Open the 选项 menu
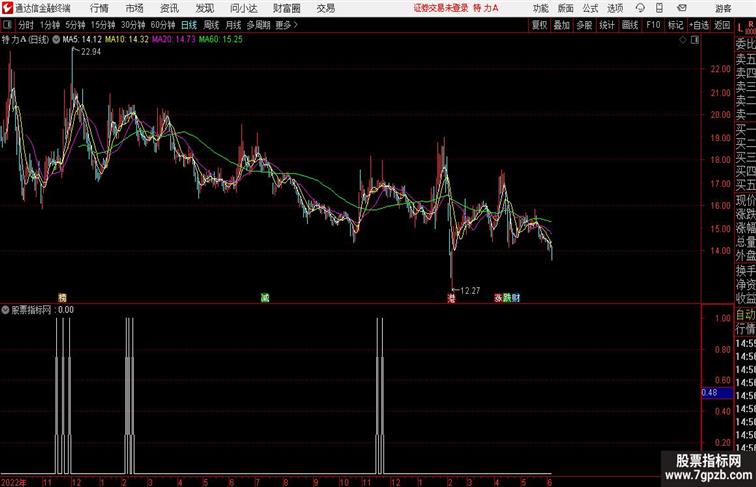Image resolution: width=756 pixels, height=487 pixels. point(615,8)
